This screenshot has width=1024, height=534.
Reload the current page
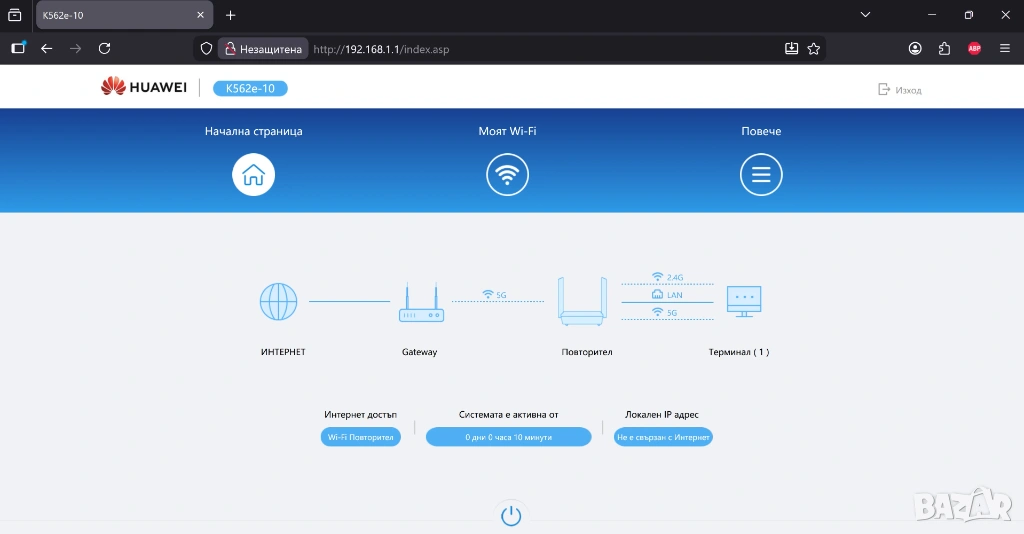tap(104, 48)
